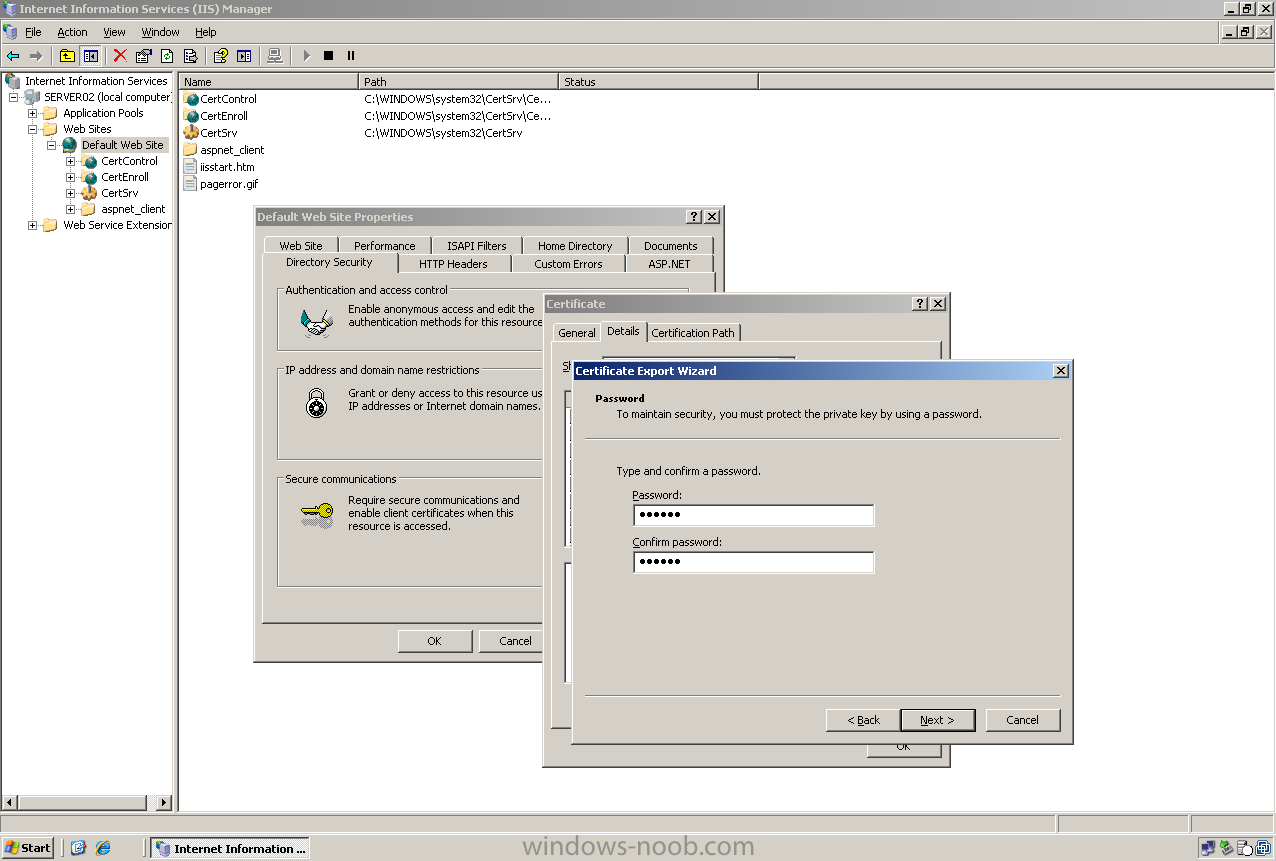Open the Action menu
1276x861 pixels.
72,32
